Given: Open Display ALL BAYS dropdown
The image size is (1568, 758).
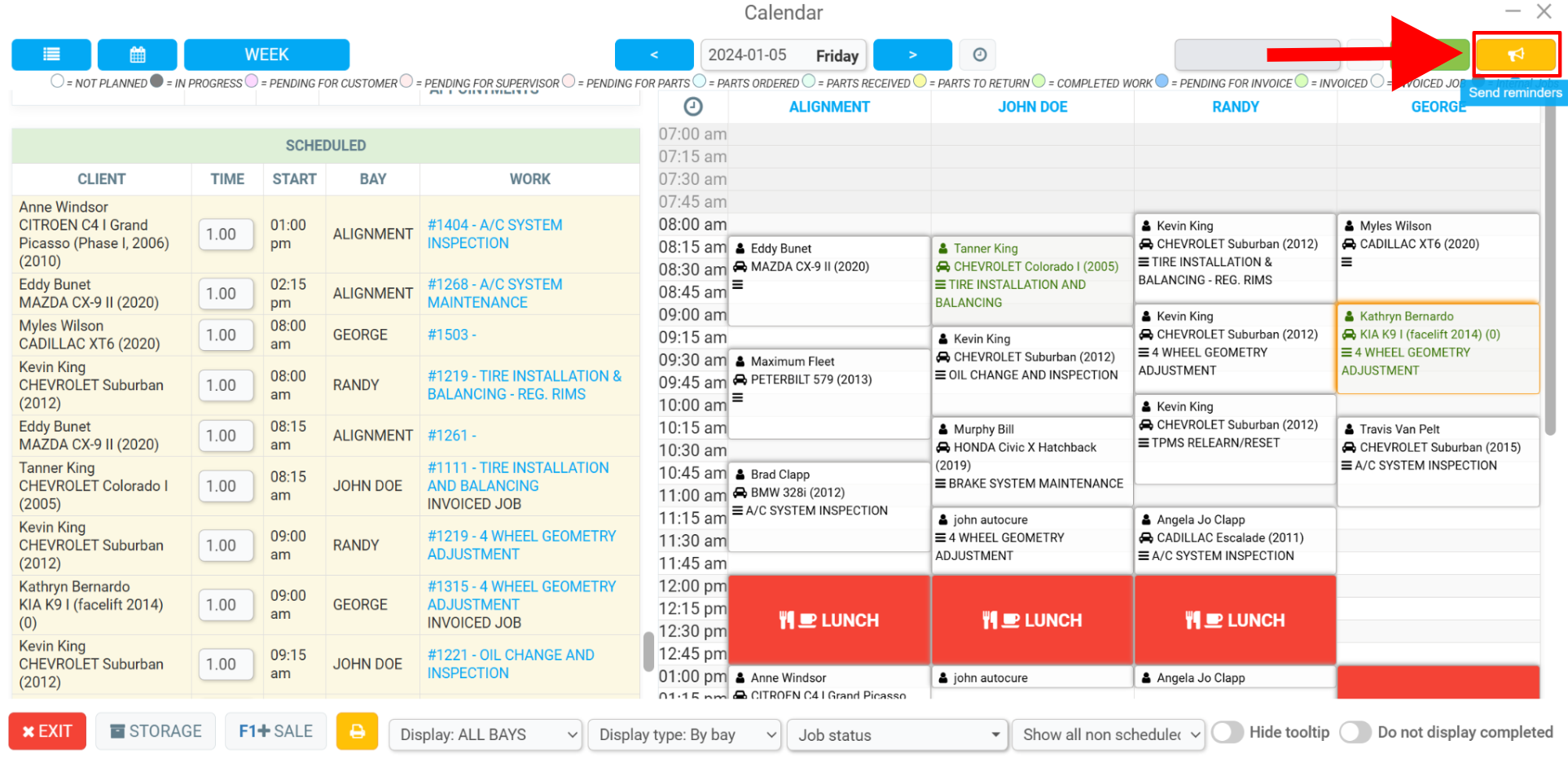Looking at the screenshot, I should pos(485,734).
